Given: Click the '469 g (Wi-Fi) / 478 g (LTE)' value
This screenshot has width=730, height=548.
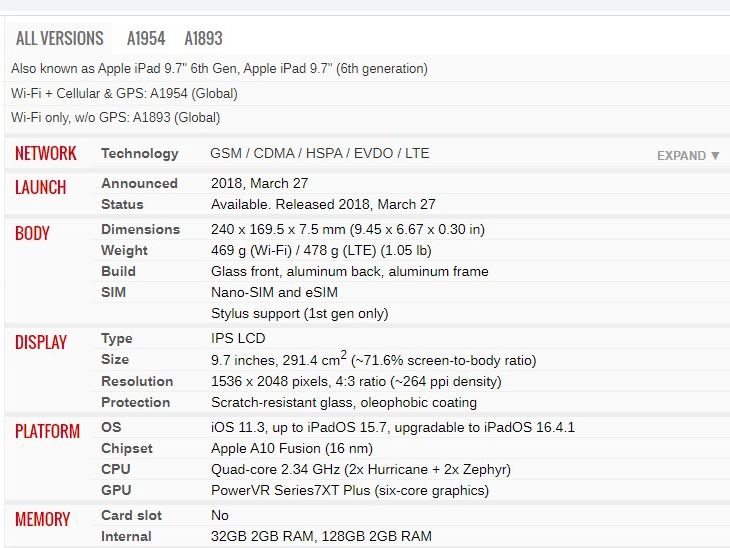Looking at the screenshot, I should click(321, 250).
